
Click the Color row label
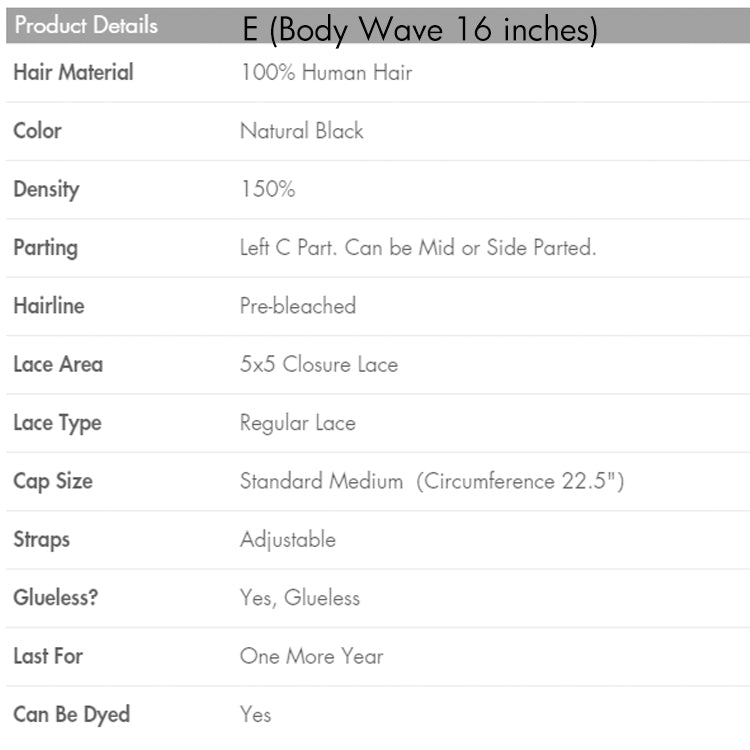(x=37, y=131)
